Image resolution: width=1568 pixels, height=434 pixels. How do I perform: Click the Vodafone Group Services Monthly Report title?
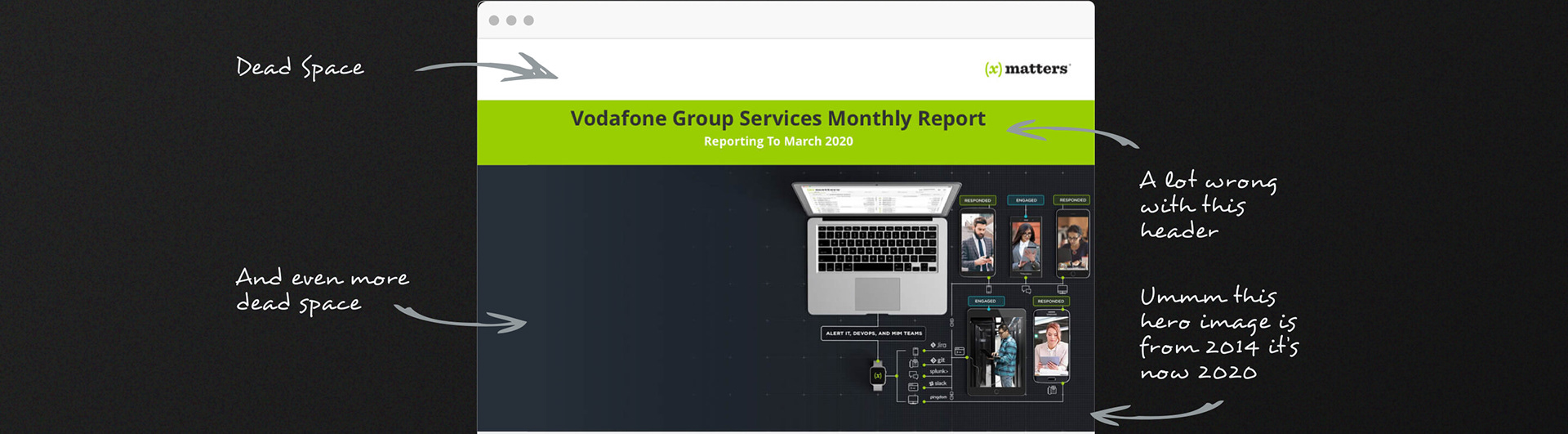coord(777,119)
